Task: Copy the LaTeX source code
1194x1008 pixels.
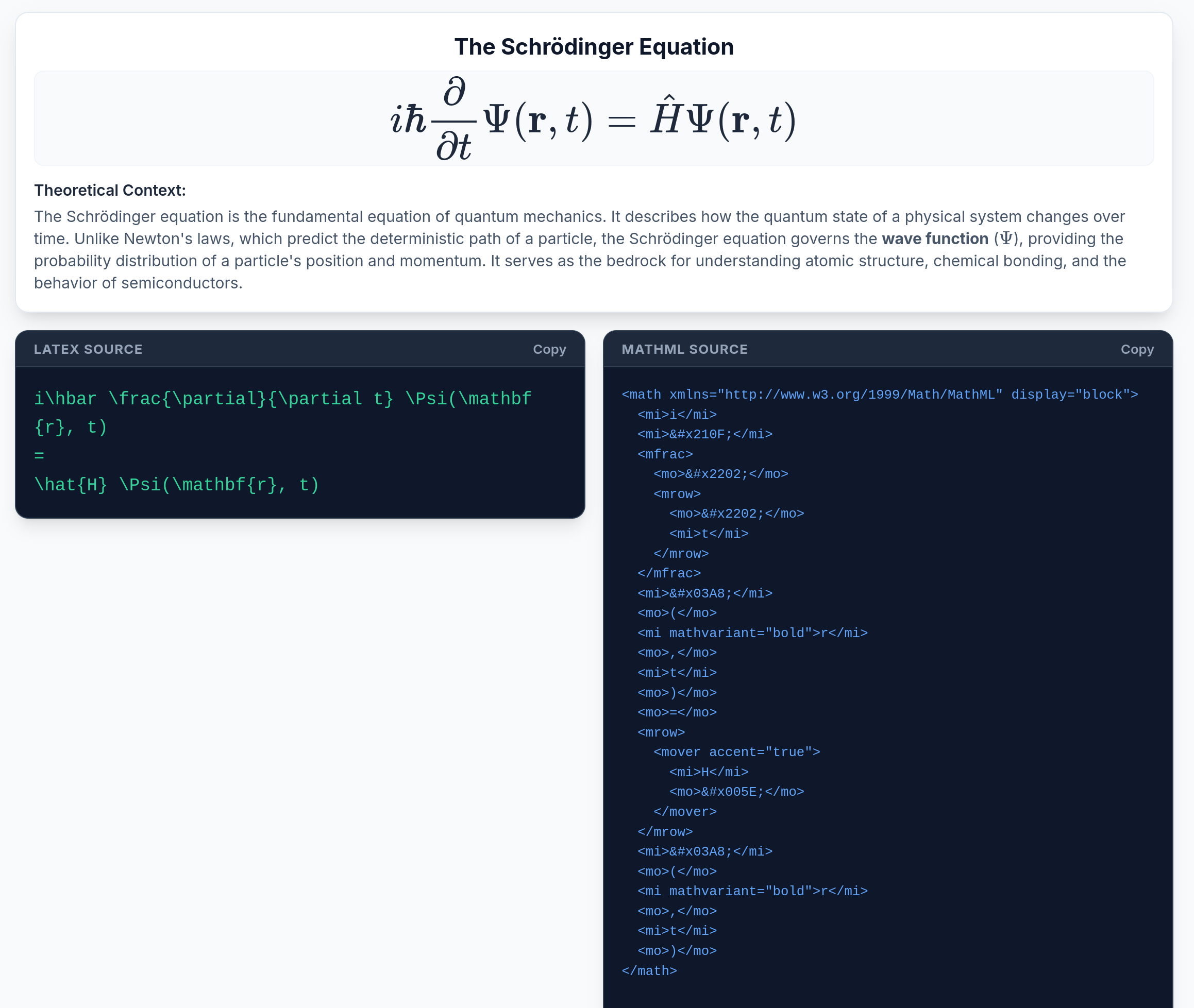Action: pyautogui.click(x=549, y=349)
